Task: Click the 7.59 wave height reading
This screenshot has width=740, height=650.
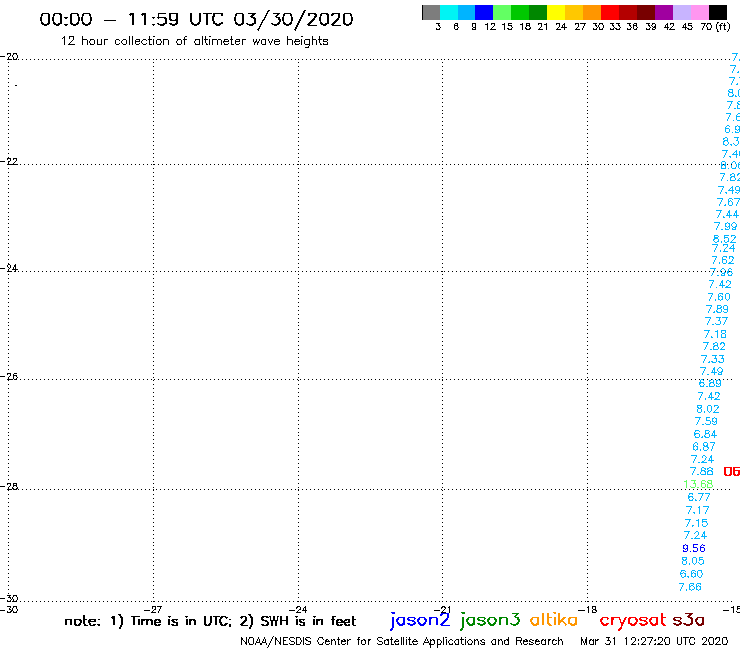Action: point(706,421)
